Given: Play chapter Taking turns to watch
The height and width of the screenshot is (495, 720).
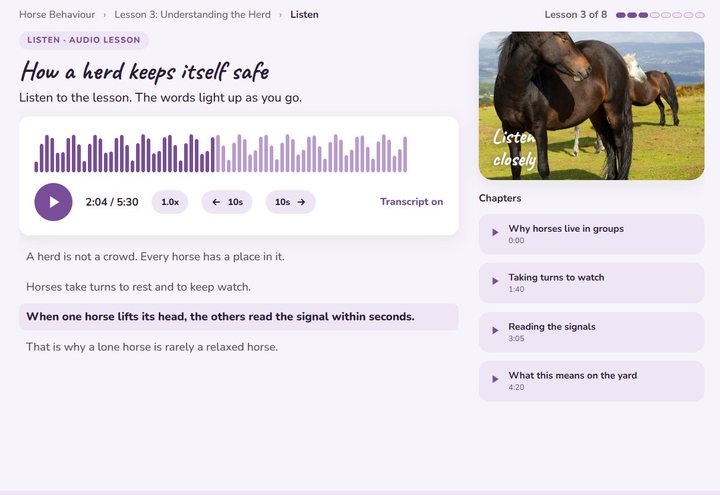Looking at the screenshot, I should [591, 283].
